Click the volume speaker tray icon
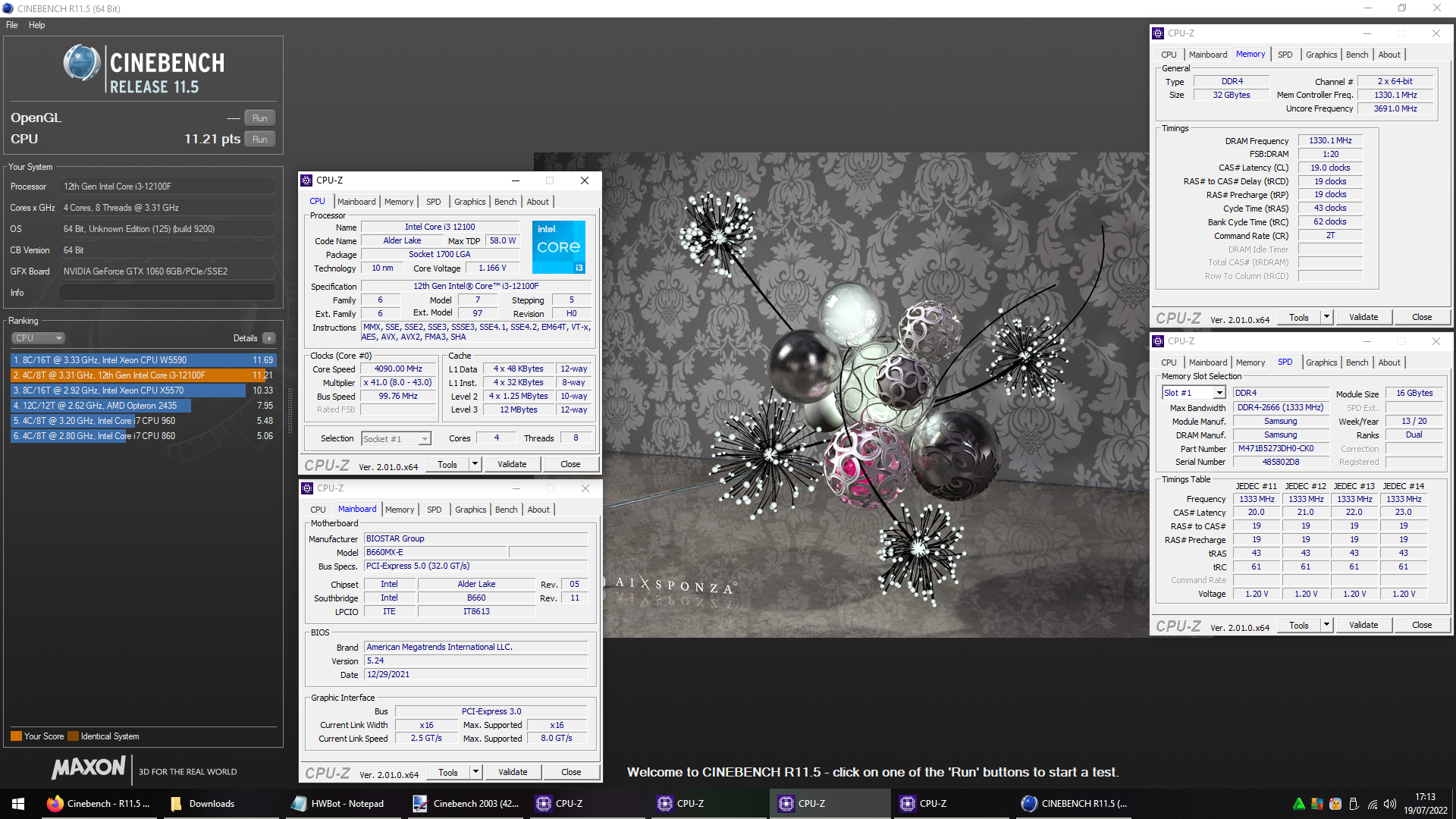Image resolution: width=1456 pixels, height=819 pixels. 1390,804
